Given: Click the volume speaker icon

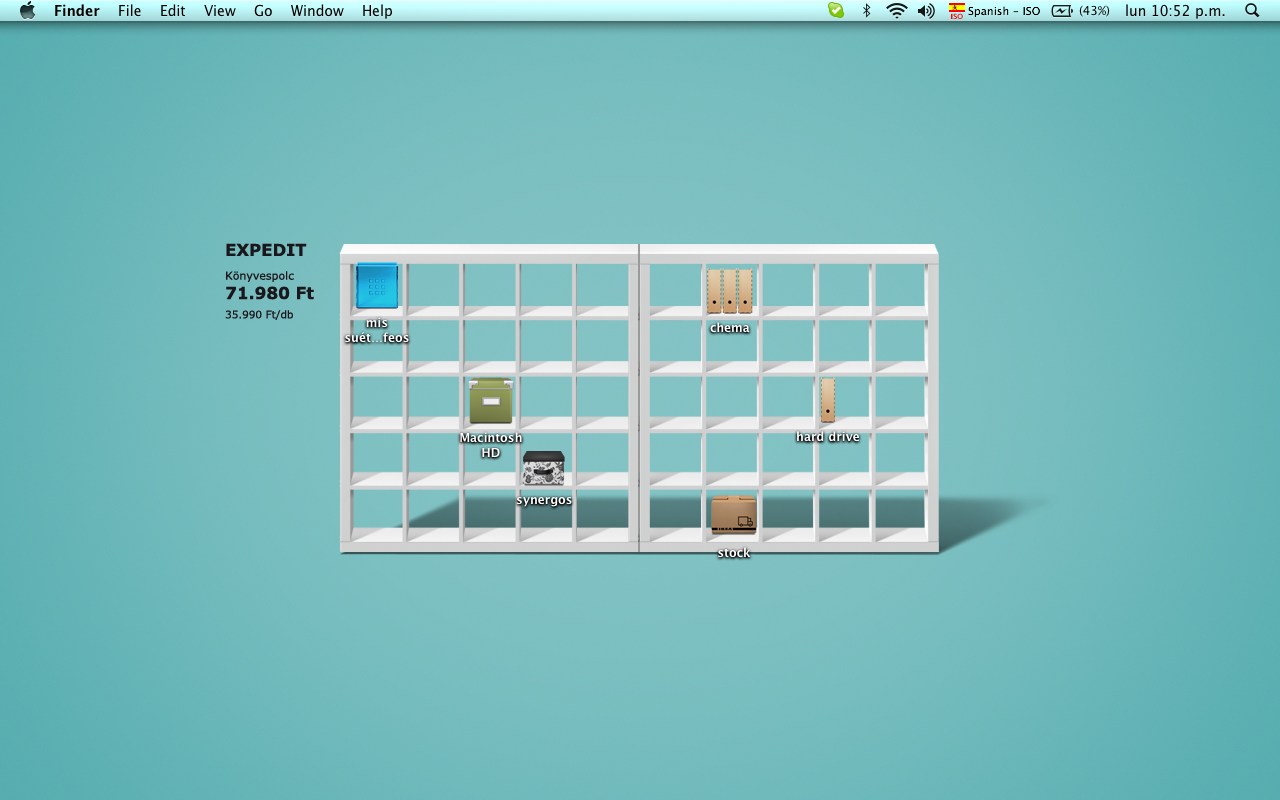Looking at the screenshot, I should pyautogui.click(x=927, y=11).
